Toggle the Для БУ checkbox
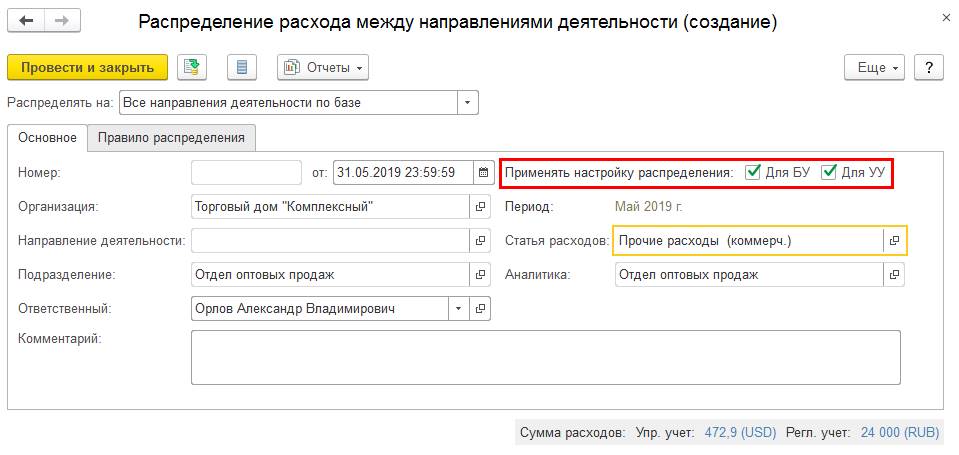This screenshot has width=959, height=455. [x=752, y=172]
